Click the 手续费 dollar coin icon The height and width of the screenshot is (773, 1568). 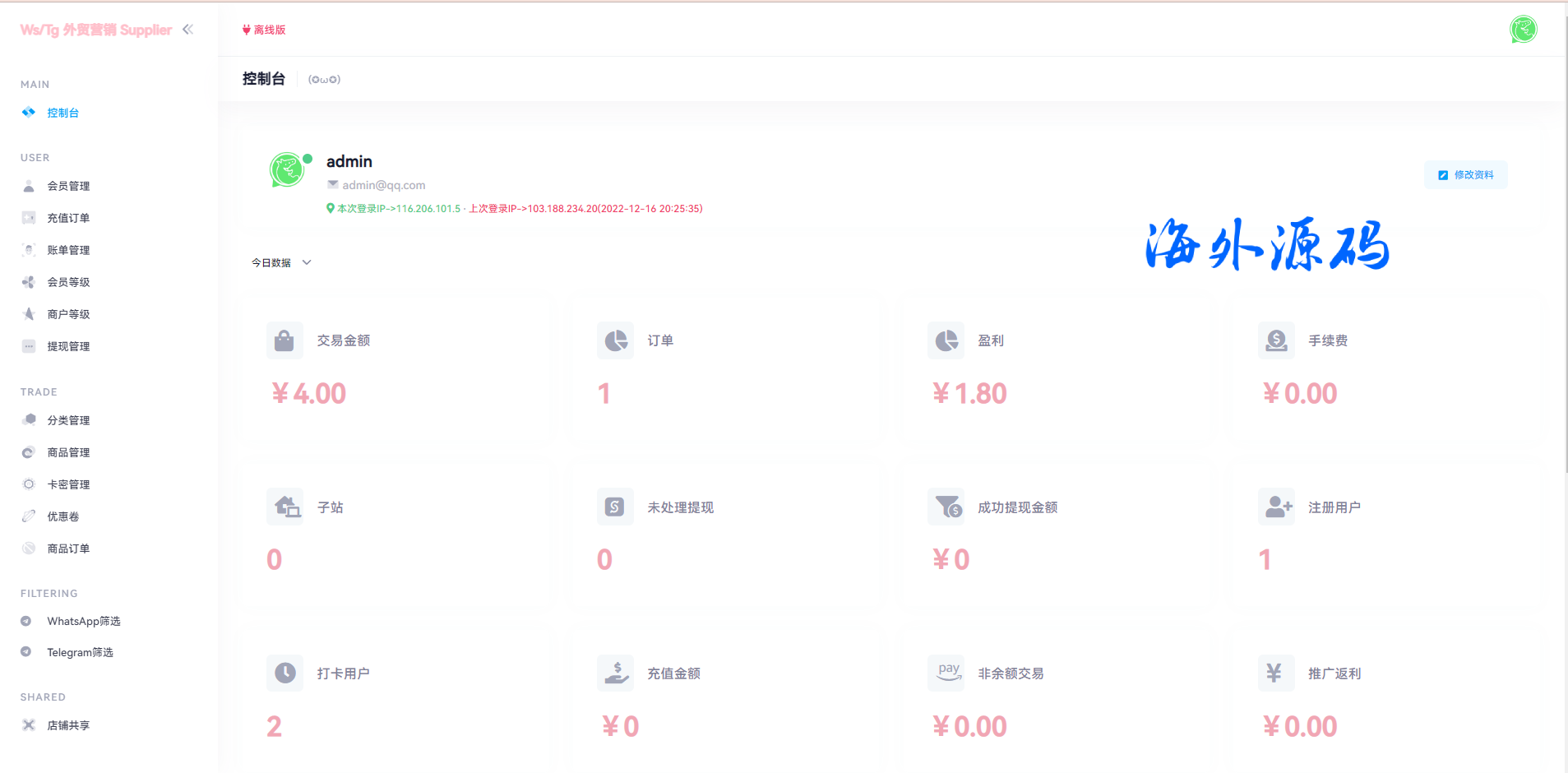[1276, 340]
